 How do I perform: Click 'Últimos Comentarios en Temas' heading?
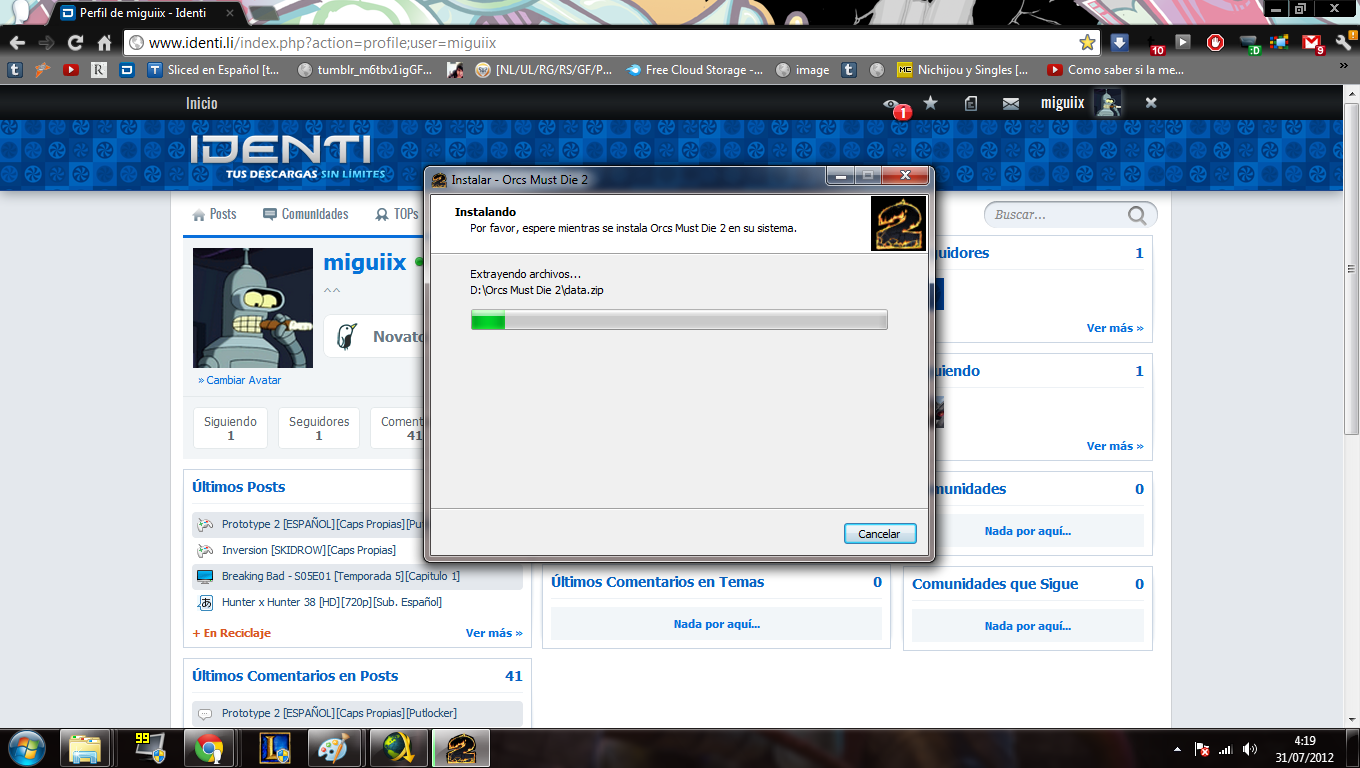point(657,582)
